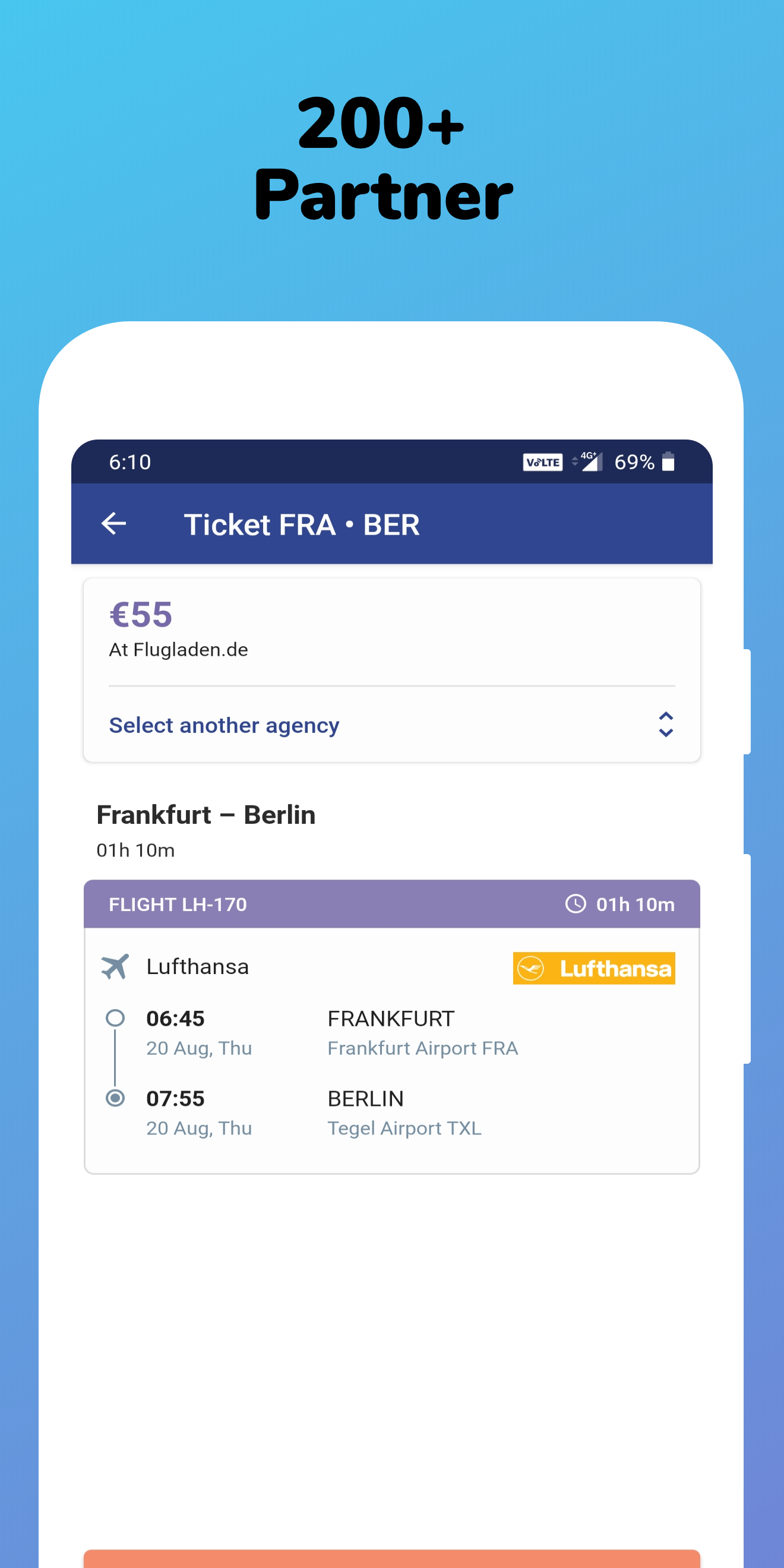The height and width of the screenshot is (1568, 784).
Task: Click the 07:55 arrival time
Action: (x=175, y=1099)
